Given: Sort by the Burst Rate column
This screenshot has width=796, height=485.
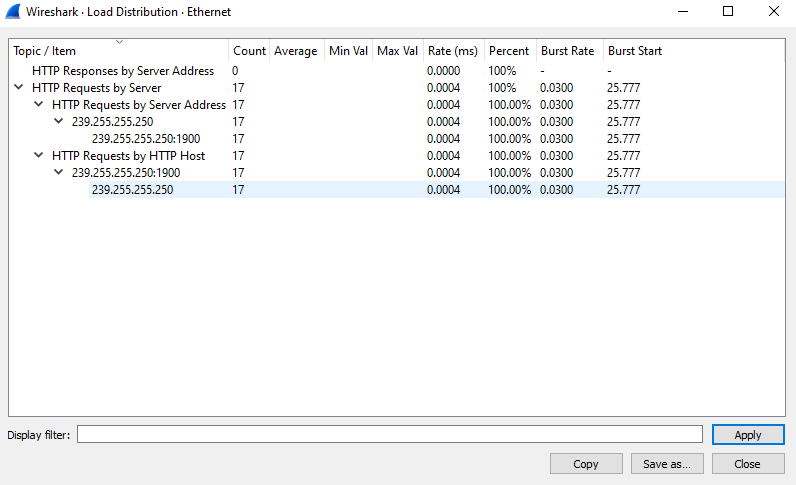Looking at the screenshot, I should (x=570, y=51).
